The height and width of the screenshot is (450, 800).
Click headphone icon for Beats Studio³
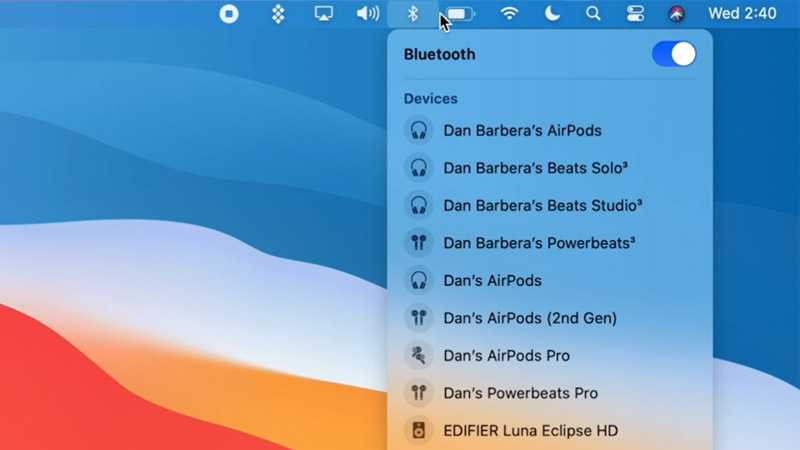[x=419, y=205]
